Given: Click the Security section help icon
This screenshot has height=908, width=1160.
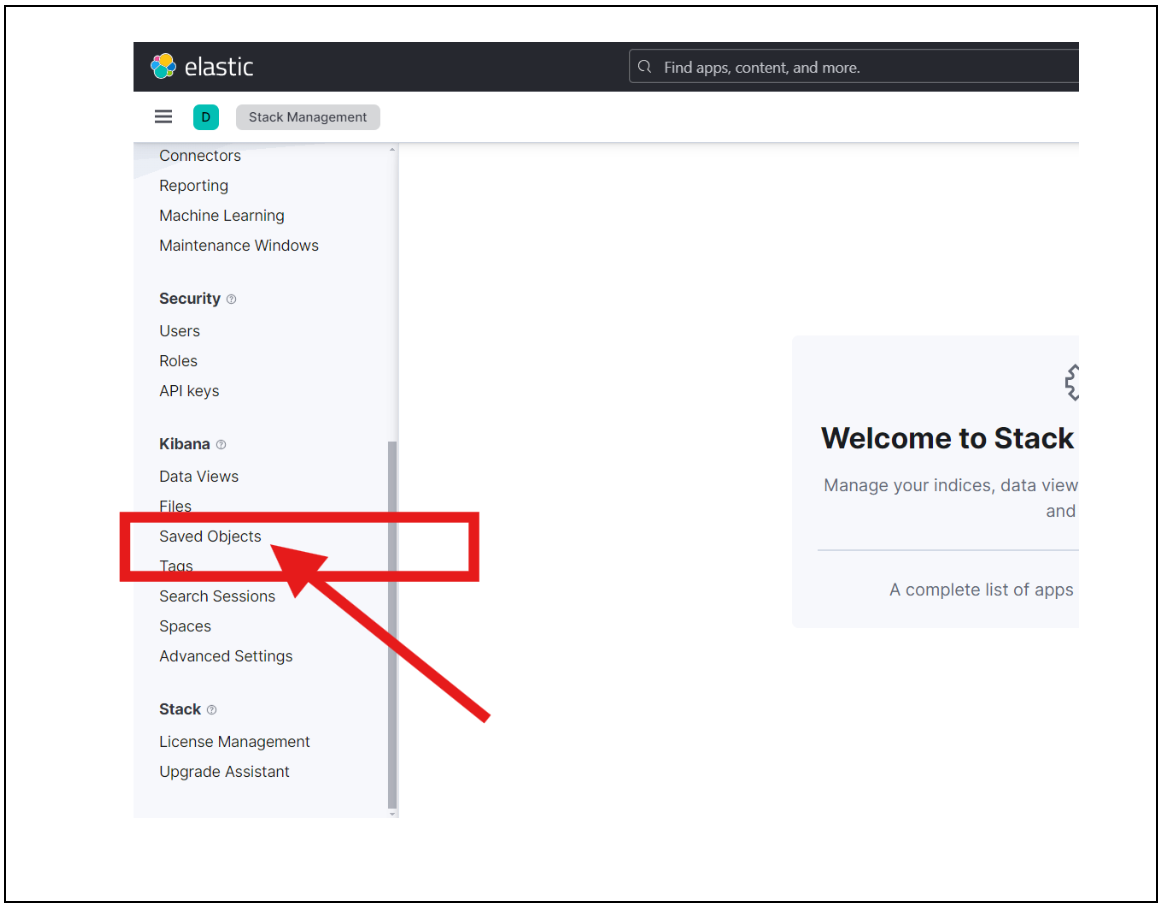Looking at the screenshot, I should point(231,299).
